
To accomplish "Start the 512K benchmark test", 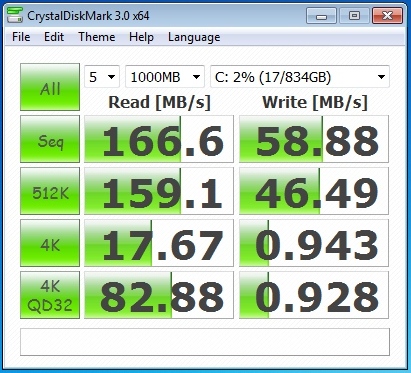I will coord(50,191).
